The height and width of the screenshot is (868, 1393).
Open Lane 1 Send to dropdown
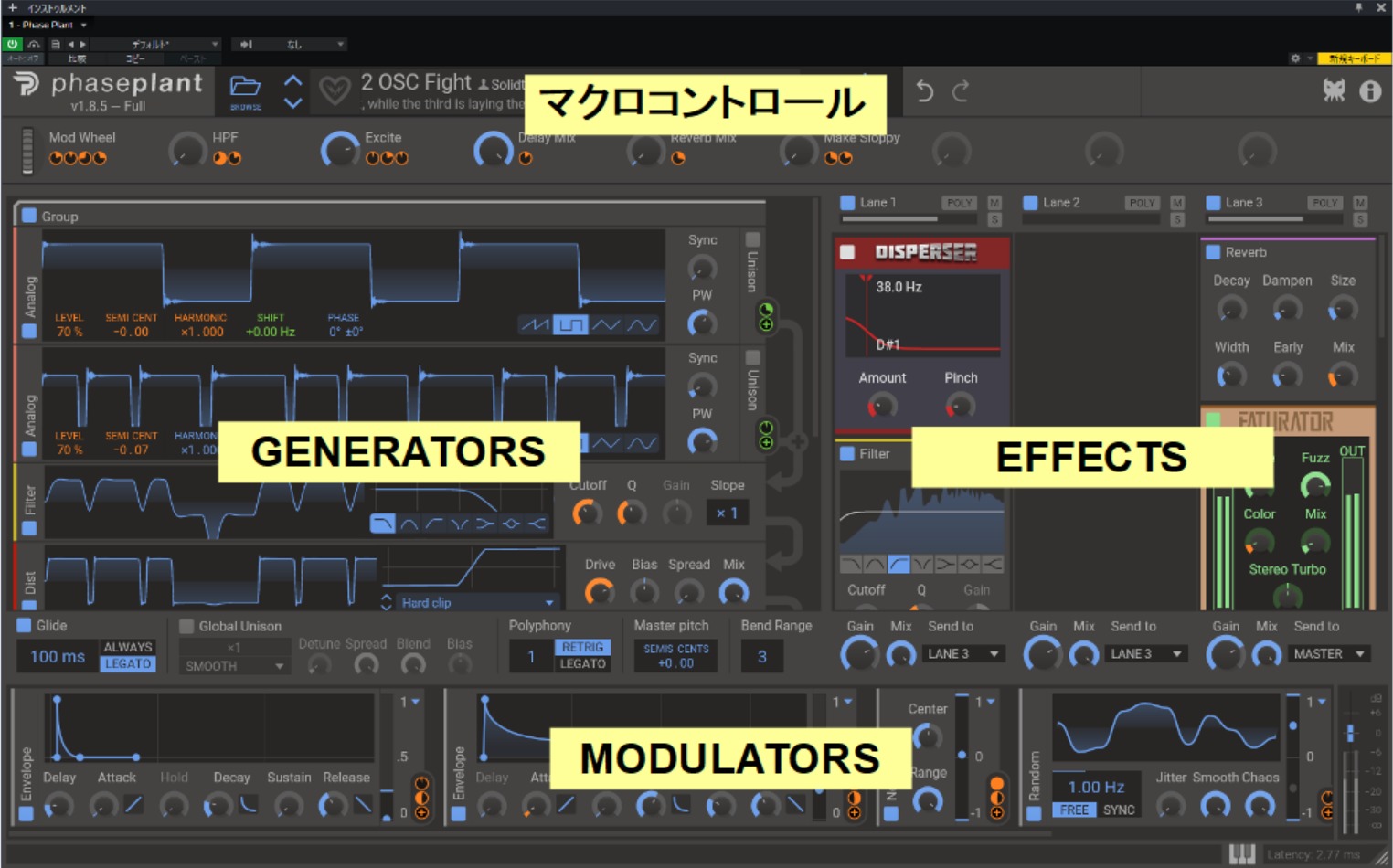[965, 653]
